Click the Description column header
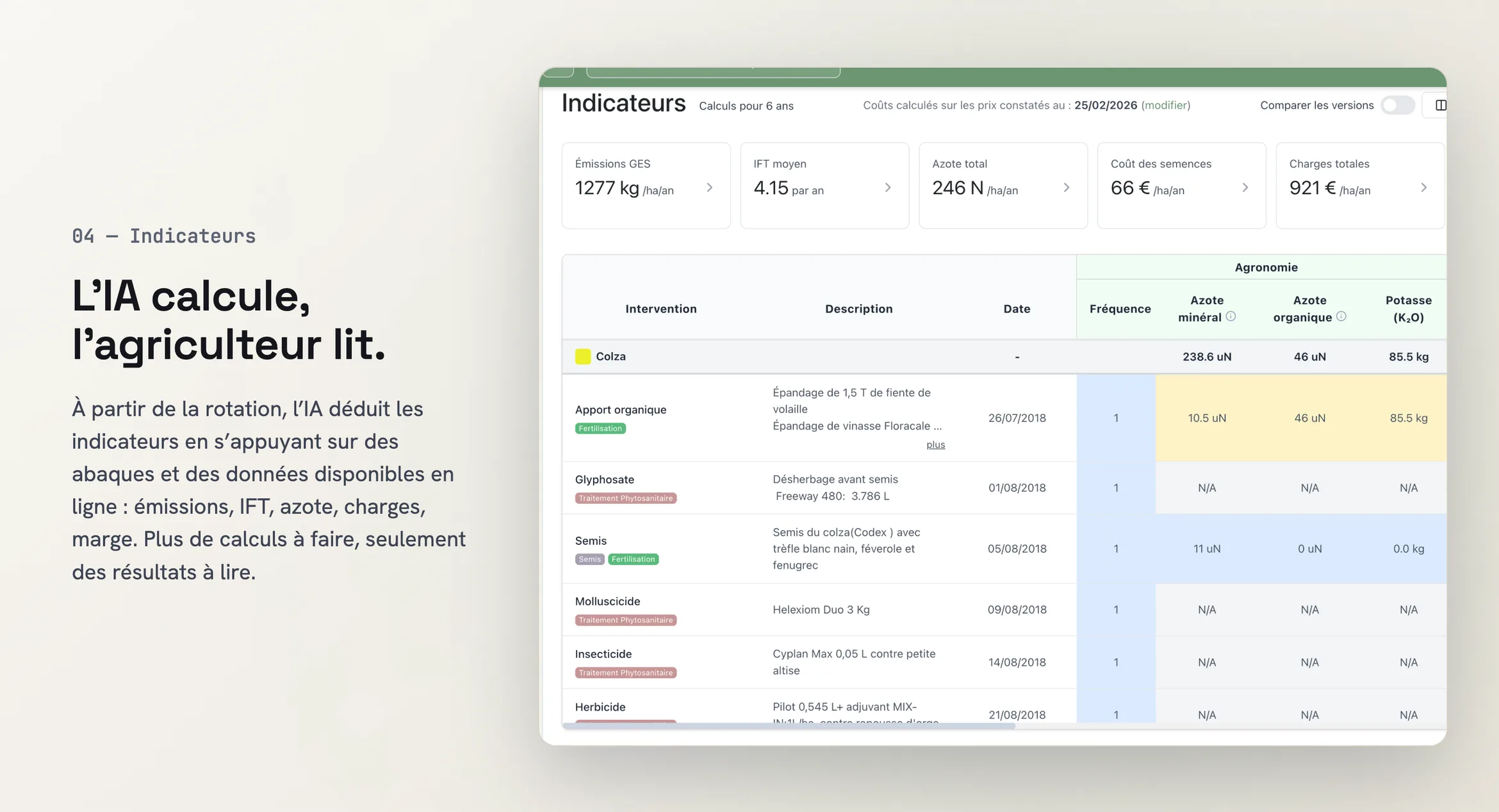This screenshot has height=812, width=1499. [858, 309]
